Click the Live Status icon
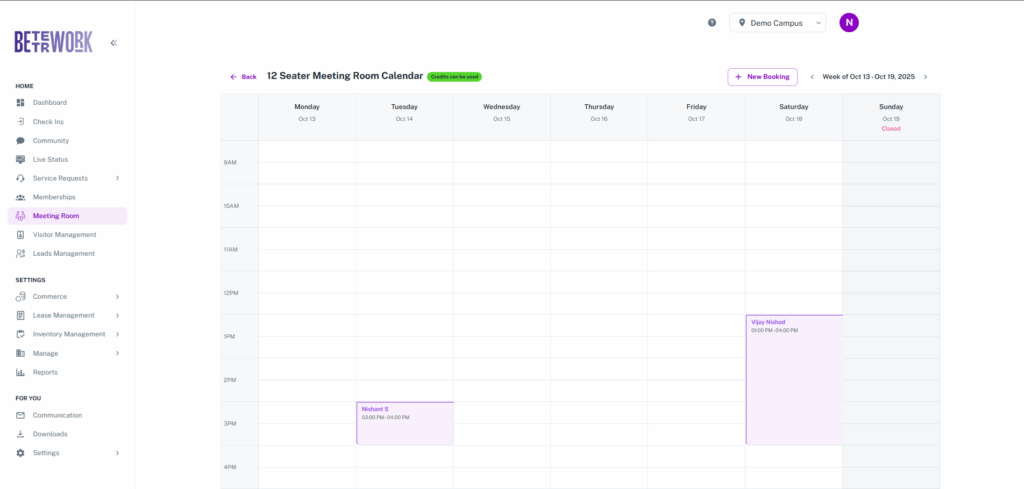The height and width of the screenshot is (489, 1024). 21,160
